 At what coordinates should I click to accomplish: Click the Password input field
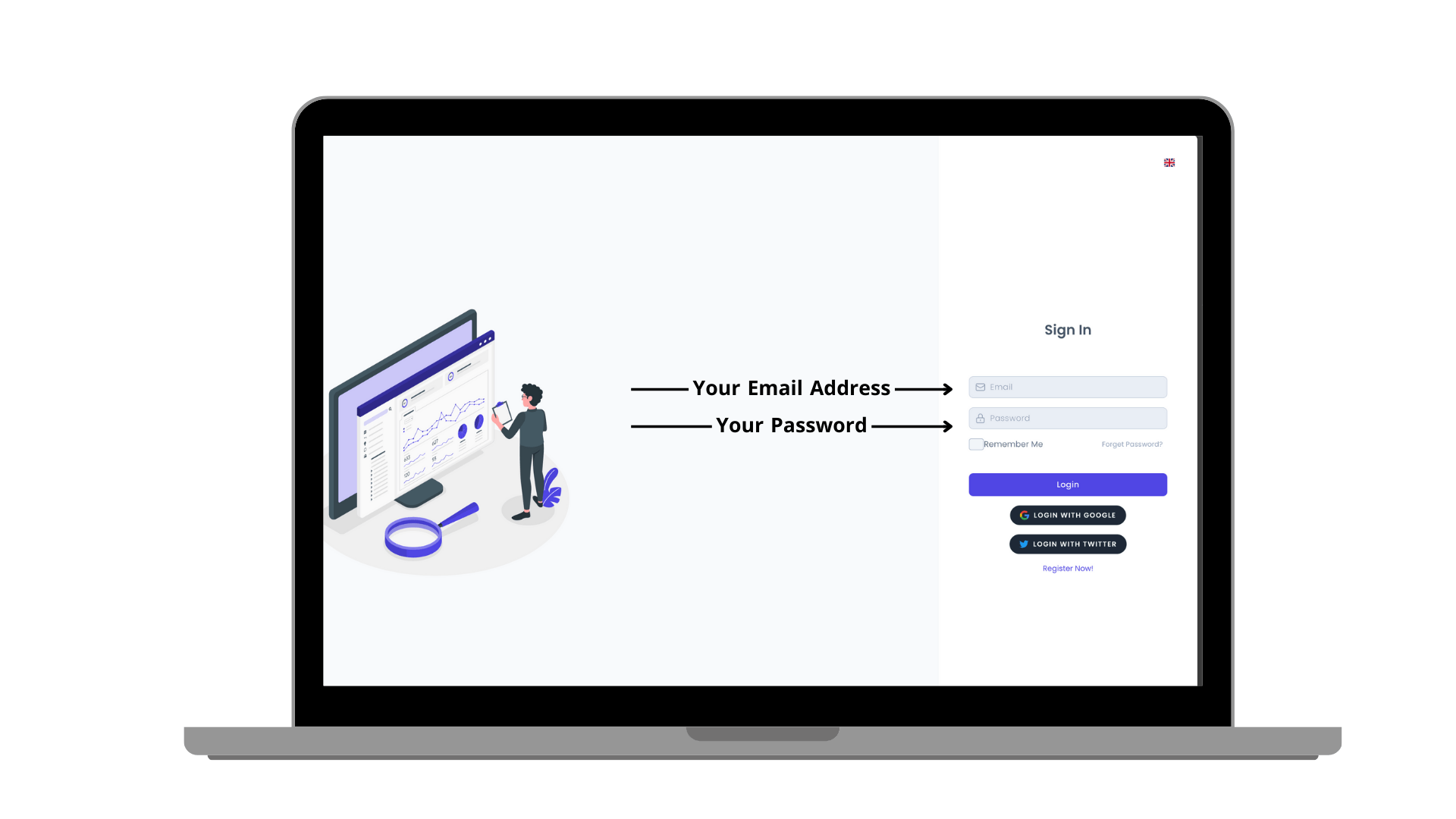[x=1067, y=418]
